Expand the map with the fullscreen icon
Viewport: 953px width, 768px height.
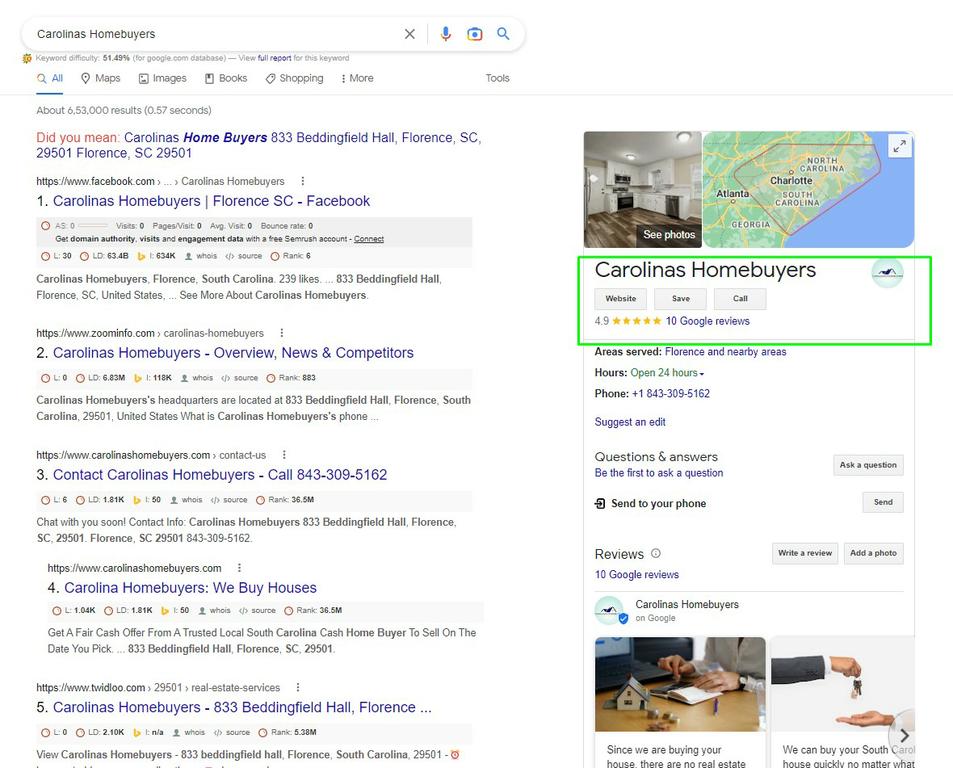pos(900,146)
